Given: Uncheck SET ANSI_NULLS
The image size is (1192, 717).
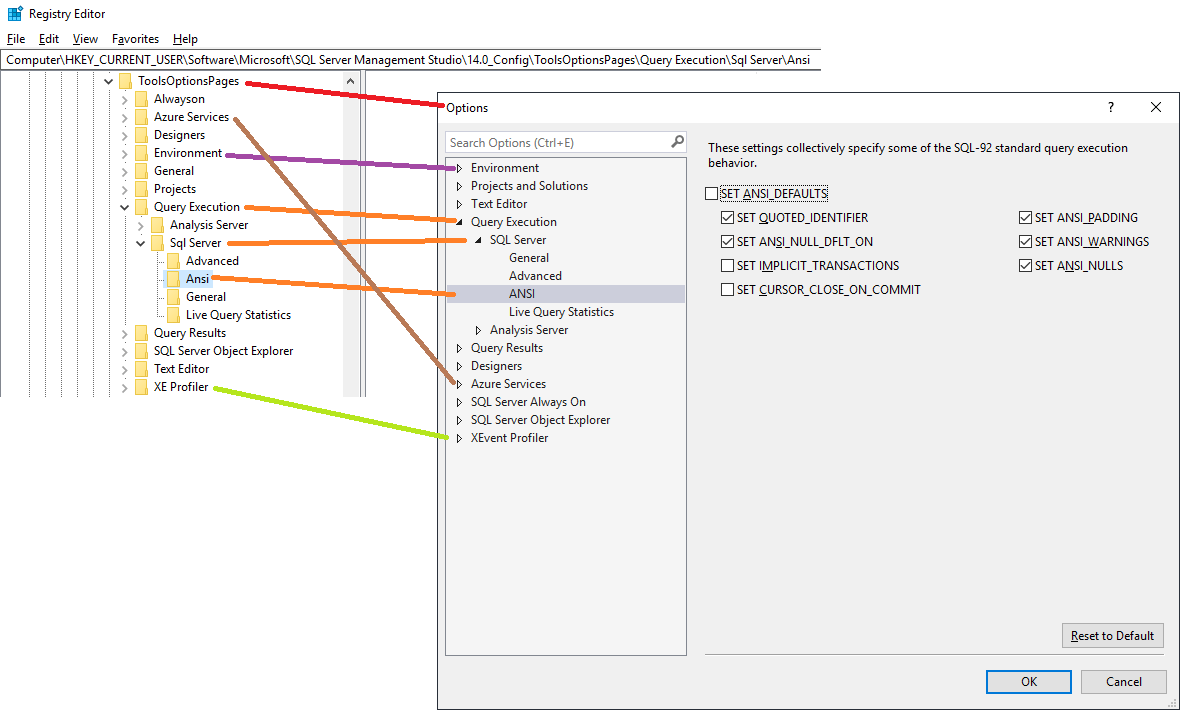Looking at the screenshot, I should [1026, 265].
